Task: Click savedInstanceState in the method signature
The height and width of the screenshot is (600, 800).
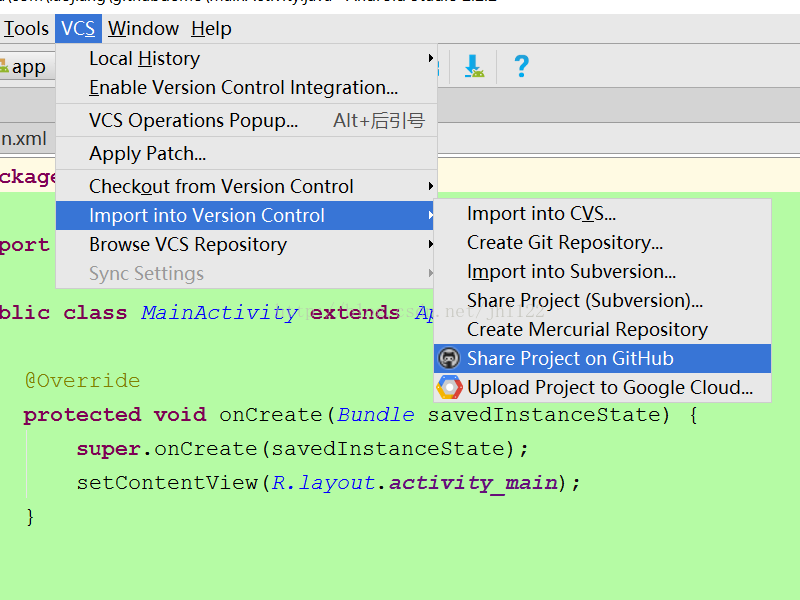Action: pyautogui.click(x=543, y=414)
